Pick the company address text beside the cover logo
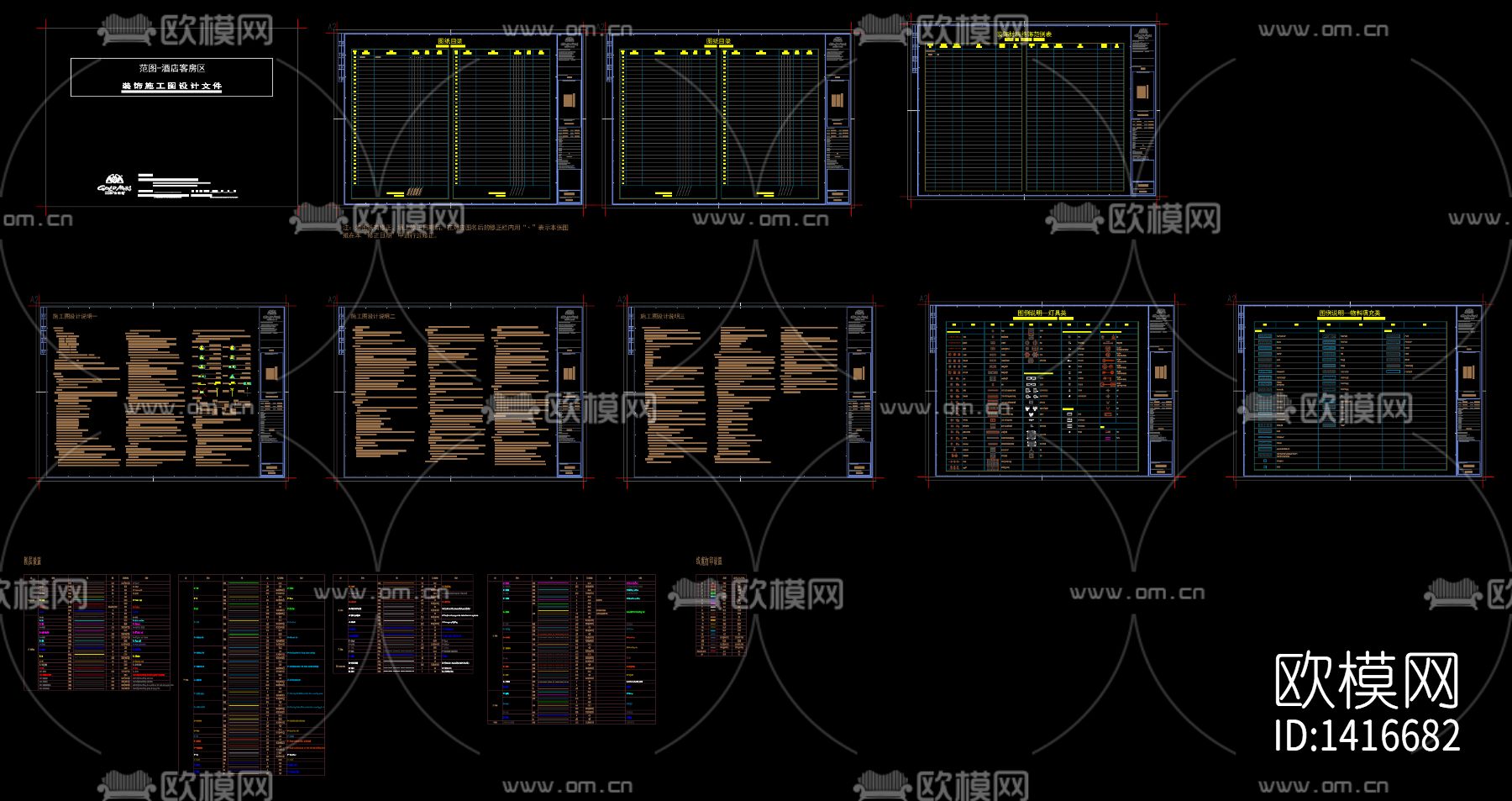 (x=188, y=186)
